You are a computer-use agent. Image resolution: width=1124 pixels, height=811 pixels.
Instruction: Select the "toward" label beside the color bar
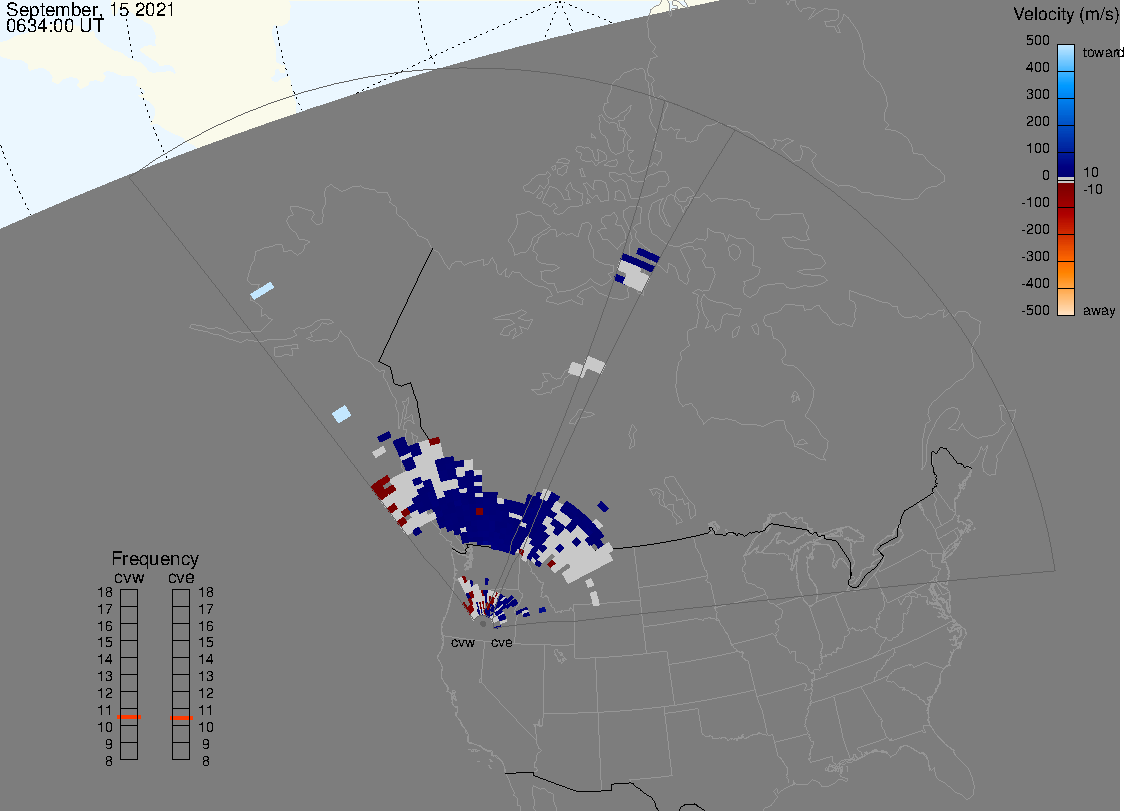1102,52
